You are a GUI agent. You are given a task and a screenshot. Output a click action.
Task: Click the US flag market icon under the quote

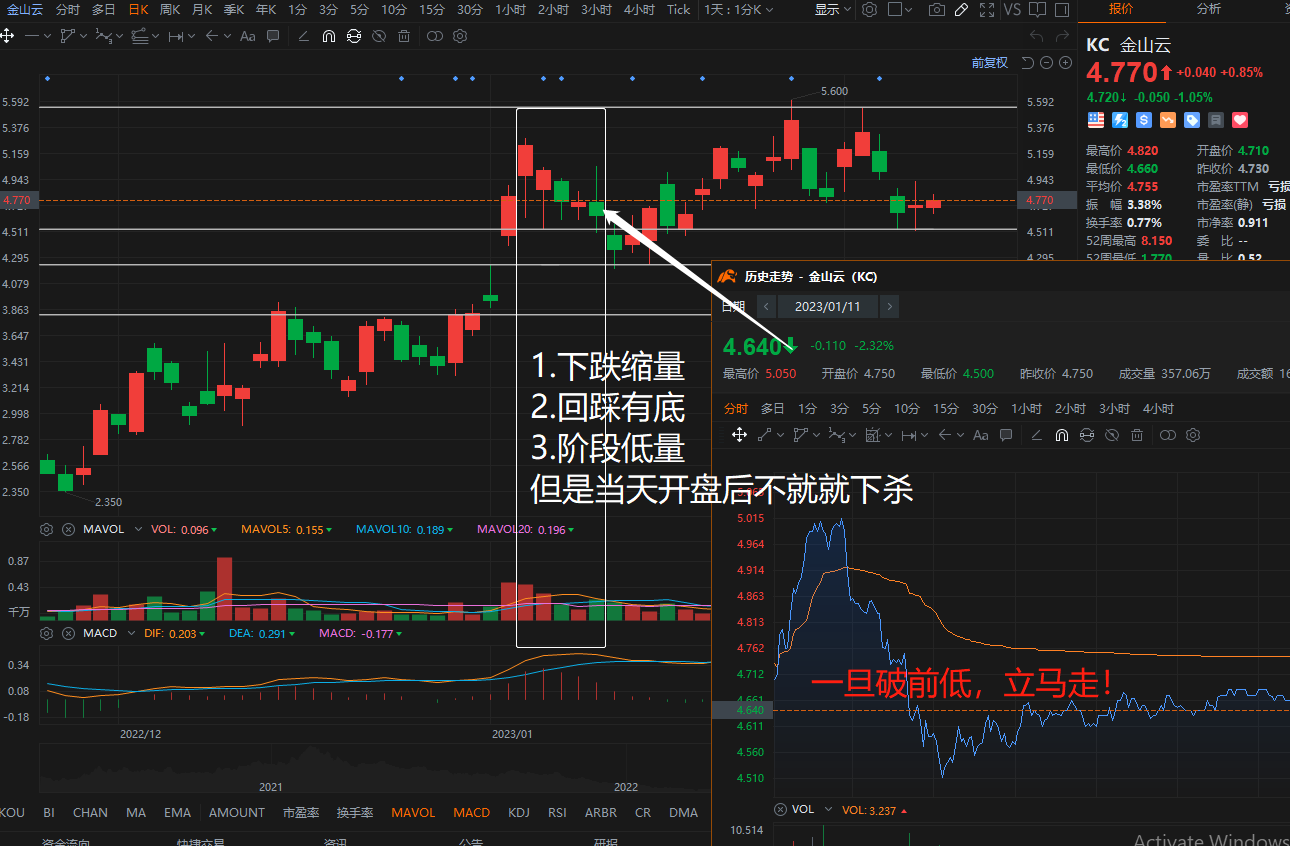[x=1096, y=120]
